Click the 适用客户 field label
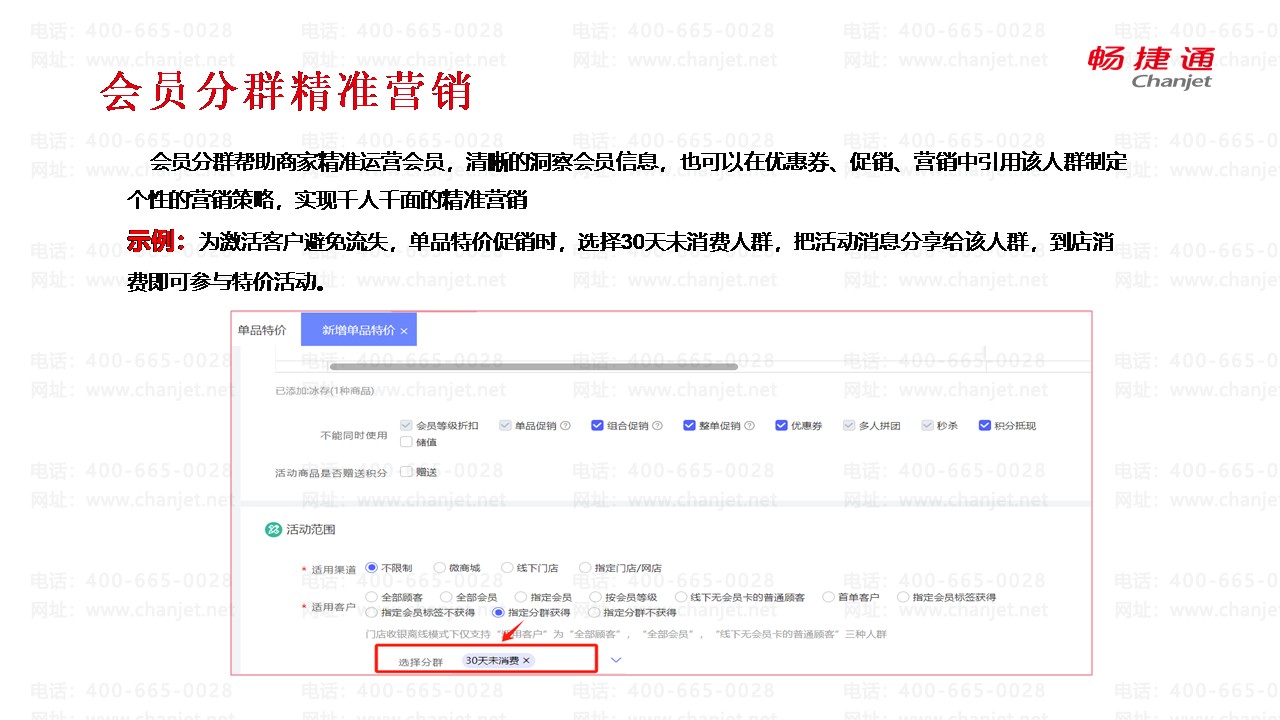1280x720 pixels. [x=333, y=607]
